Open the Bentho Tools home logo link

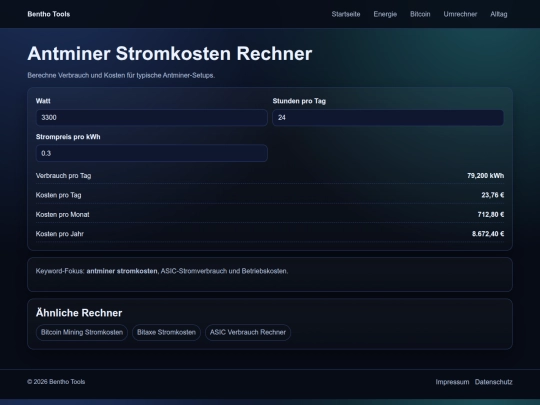point(49,14)
